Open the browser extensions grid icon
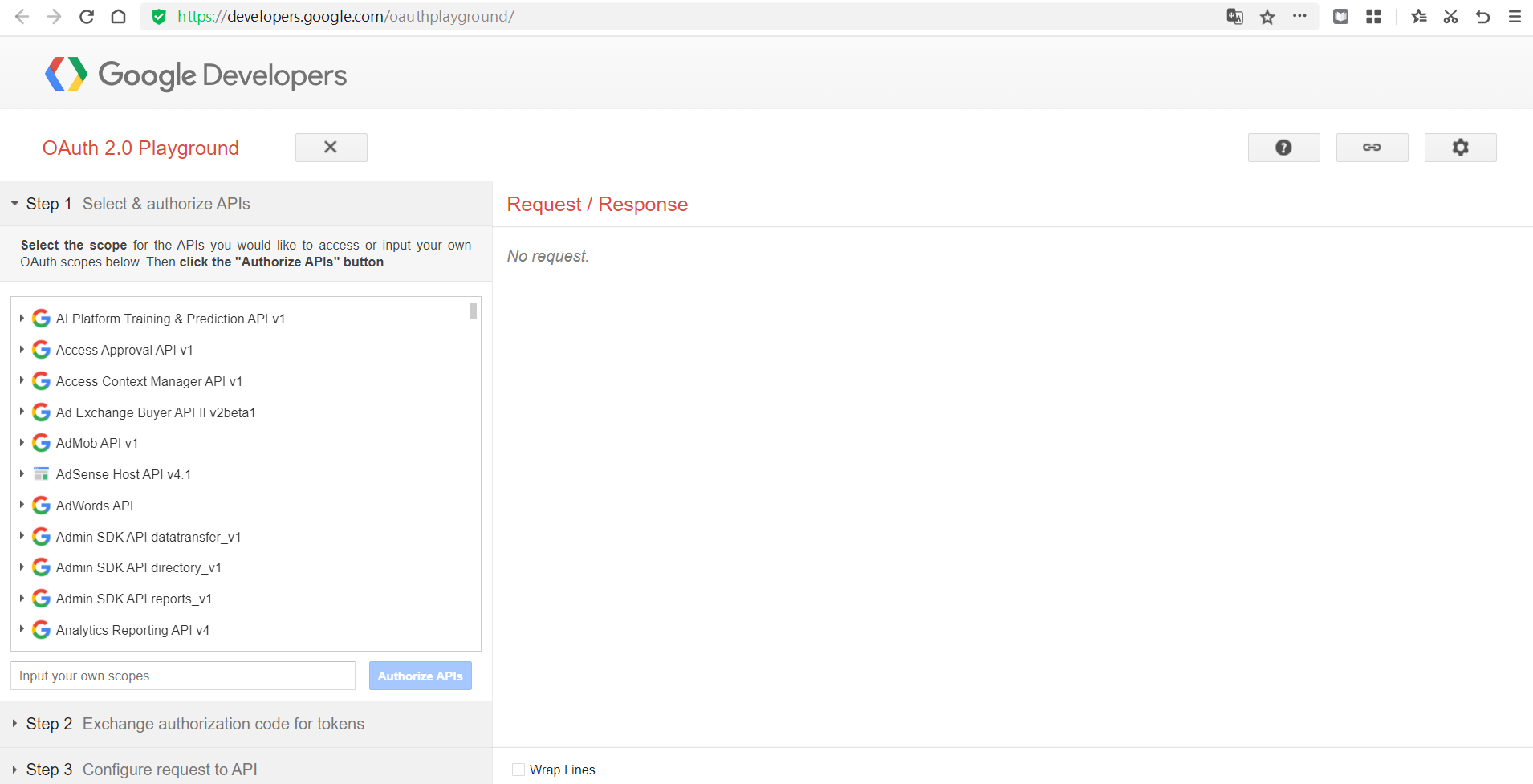This screenshot has width=1533, height=784. (x=1373, y=16)
